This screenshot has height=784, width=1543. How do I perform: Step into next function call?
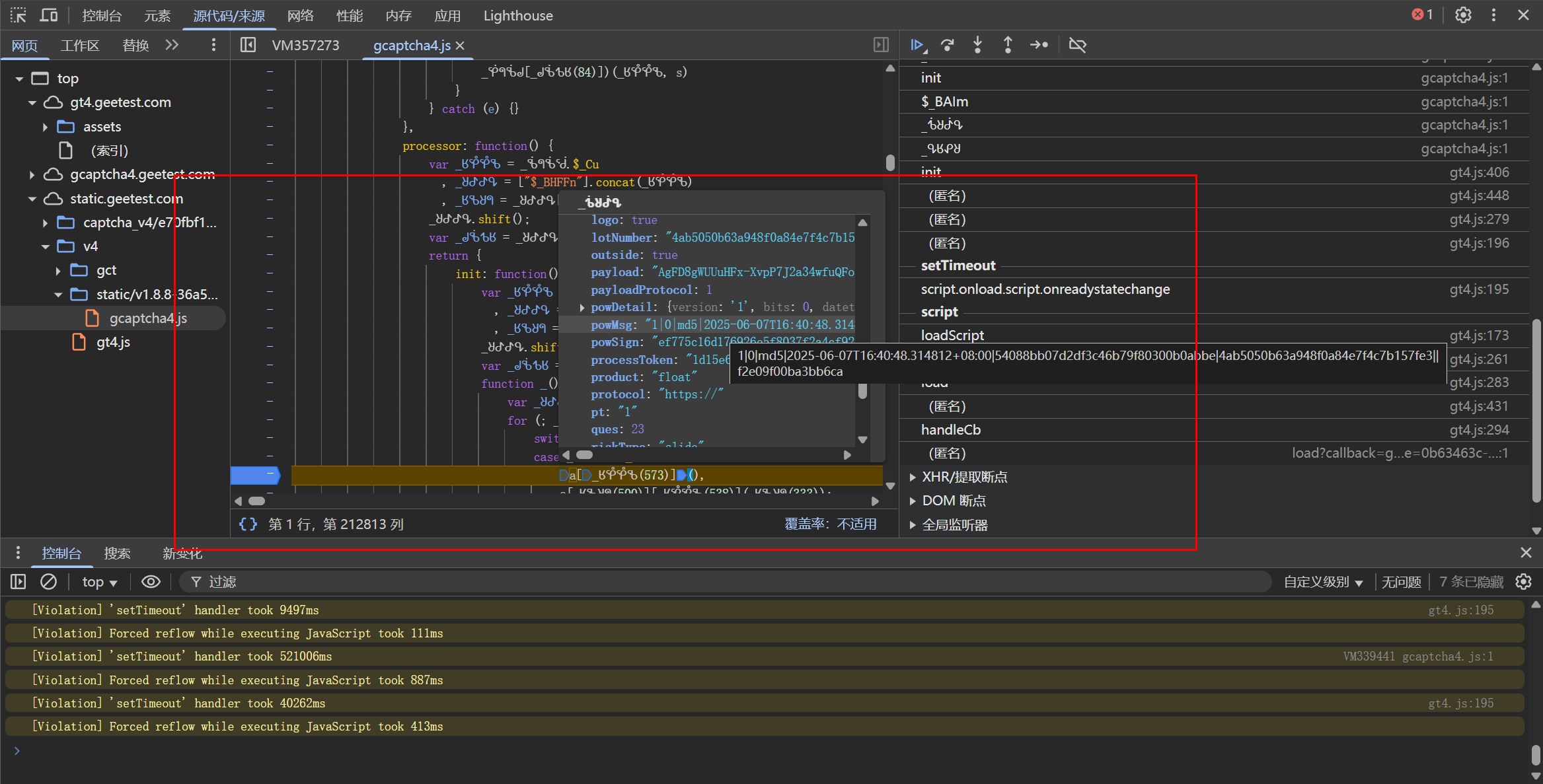(x=977, y=45)
